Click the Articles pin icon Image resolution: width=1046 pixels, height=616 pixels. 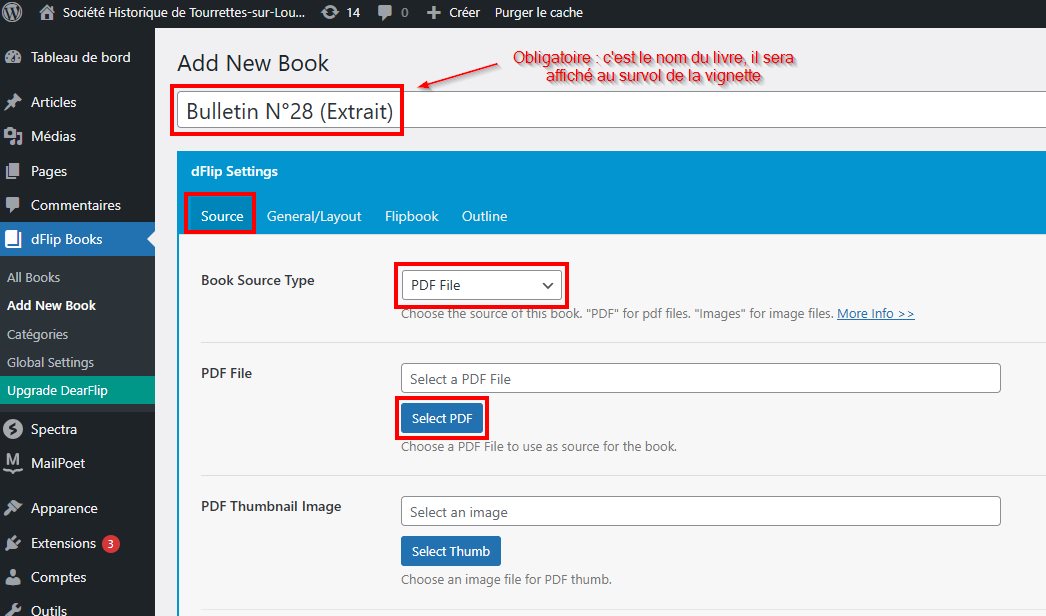[13, 102]
